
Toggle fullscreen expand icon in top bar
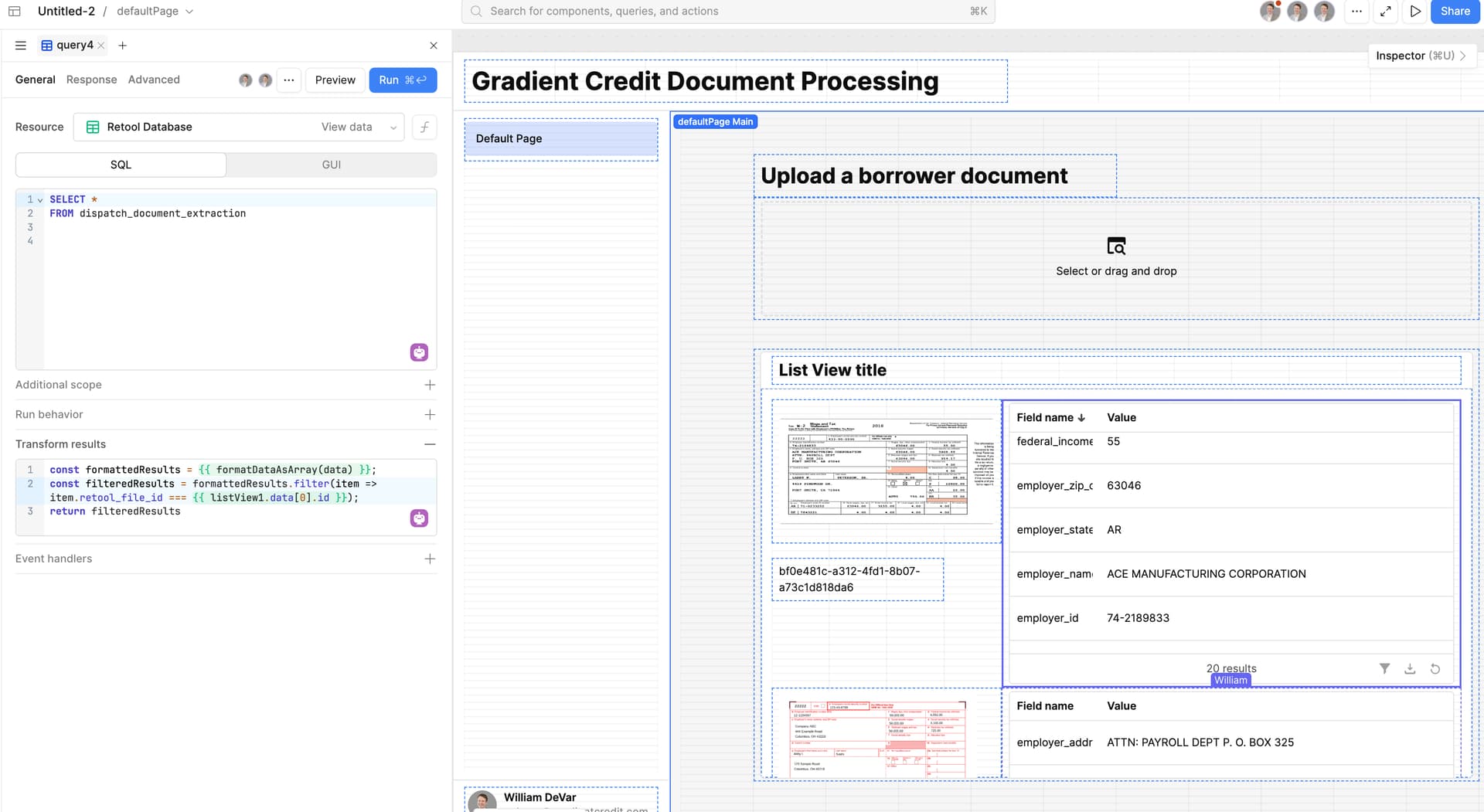click(x=1386, y=12)
